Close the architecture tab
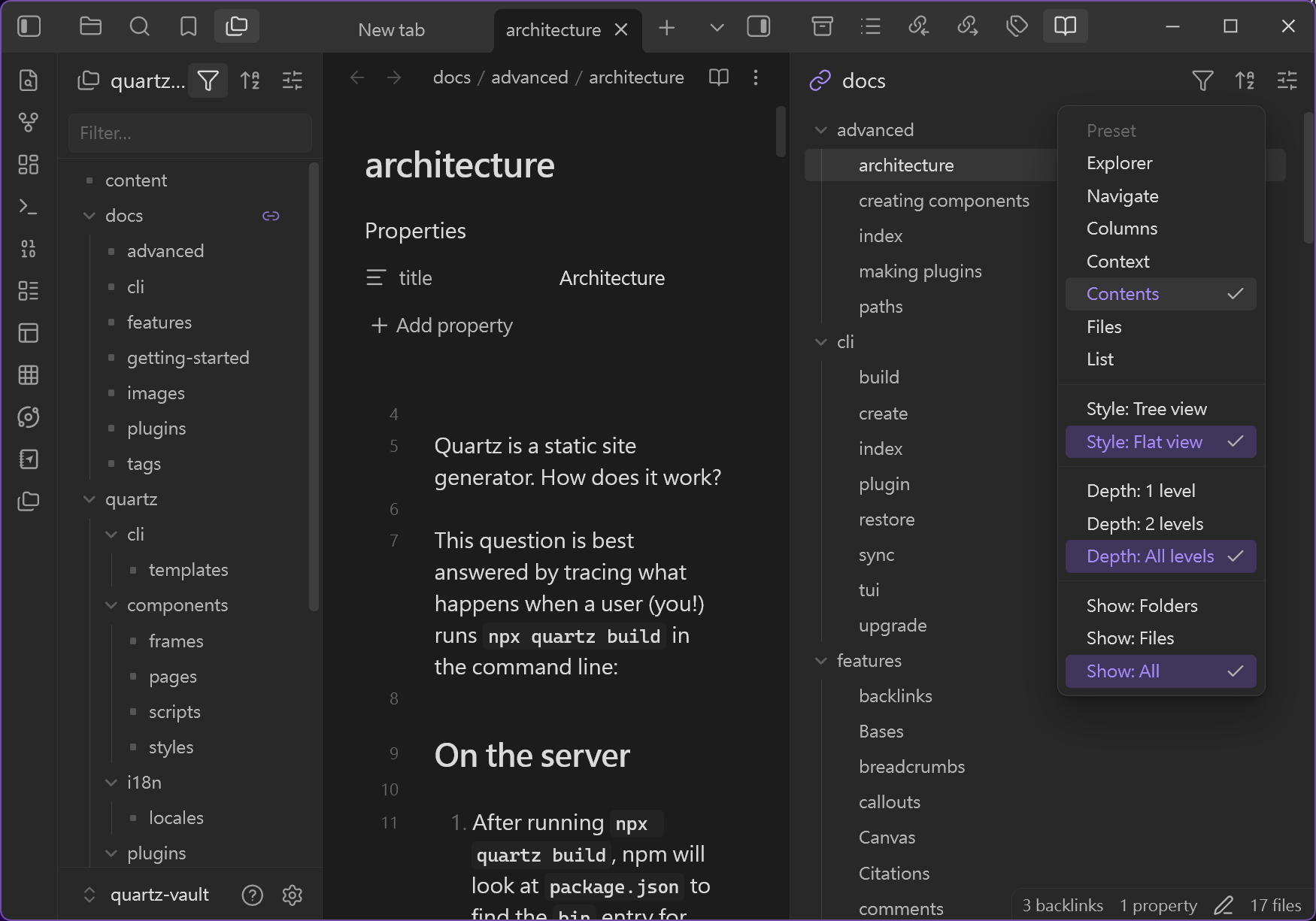Screen dimensions: 1316x921 [621, 30]
